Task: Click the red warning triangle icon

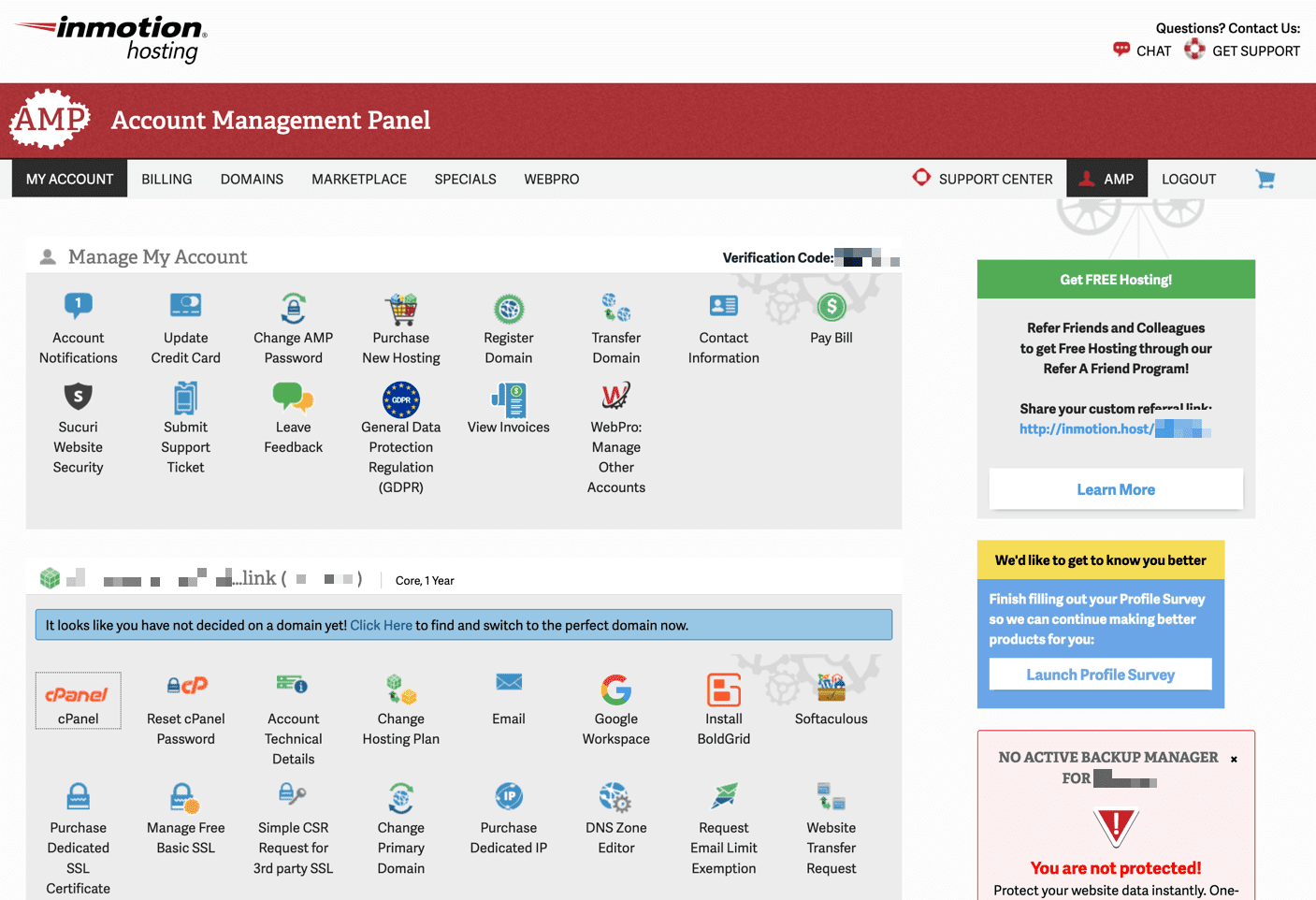Action: point(1116,827)
